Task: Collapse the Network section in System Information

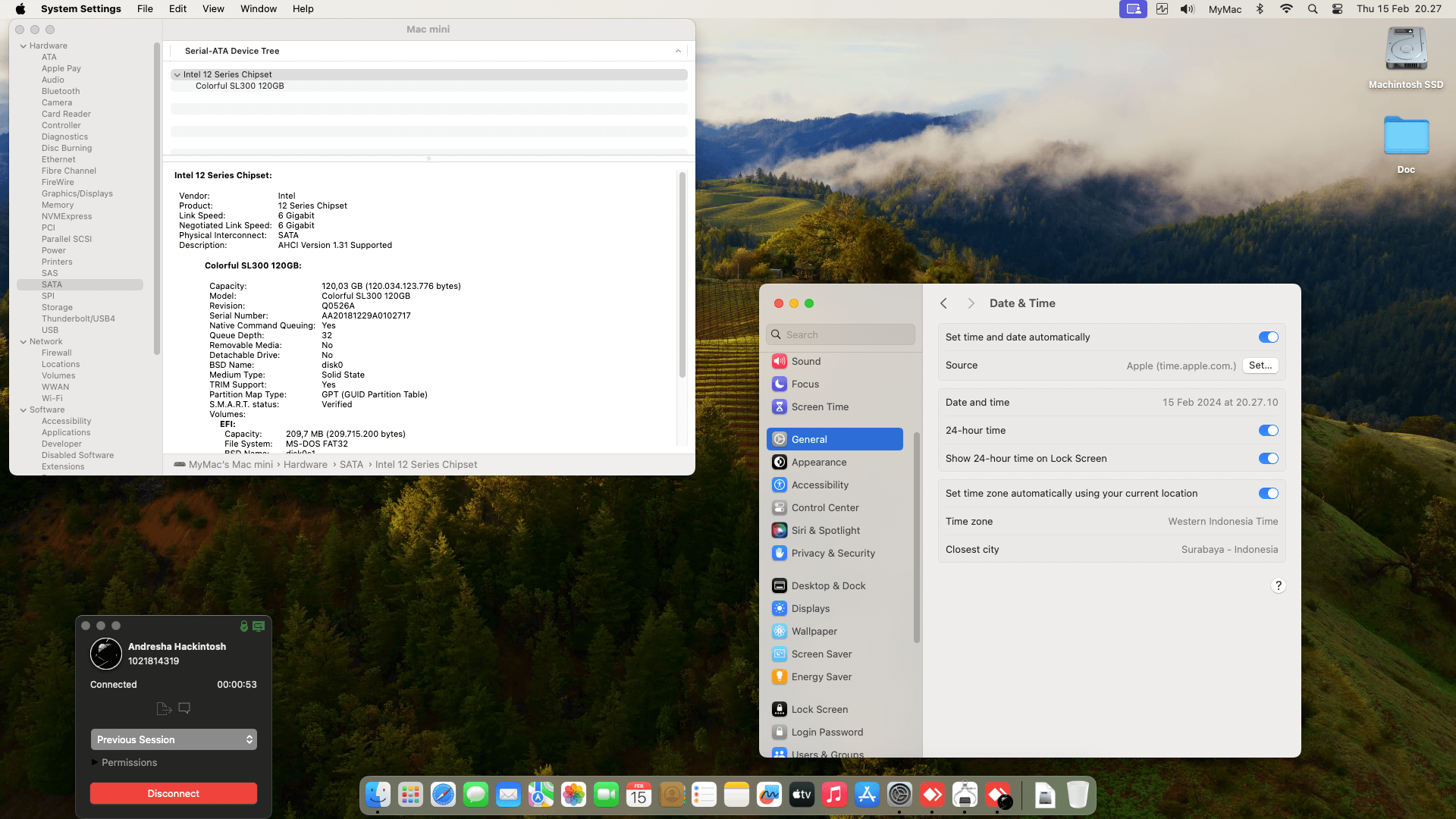Action: click(24, 342)
